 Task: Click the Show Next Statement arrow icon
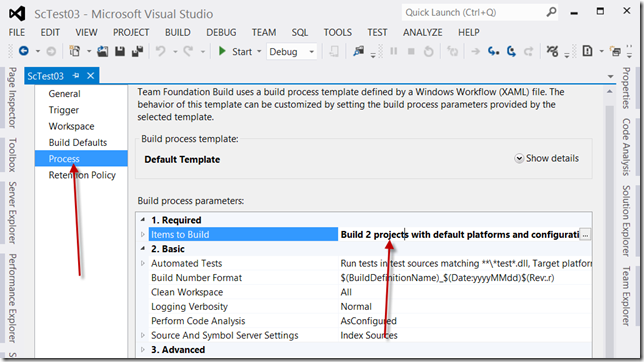475,51
